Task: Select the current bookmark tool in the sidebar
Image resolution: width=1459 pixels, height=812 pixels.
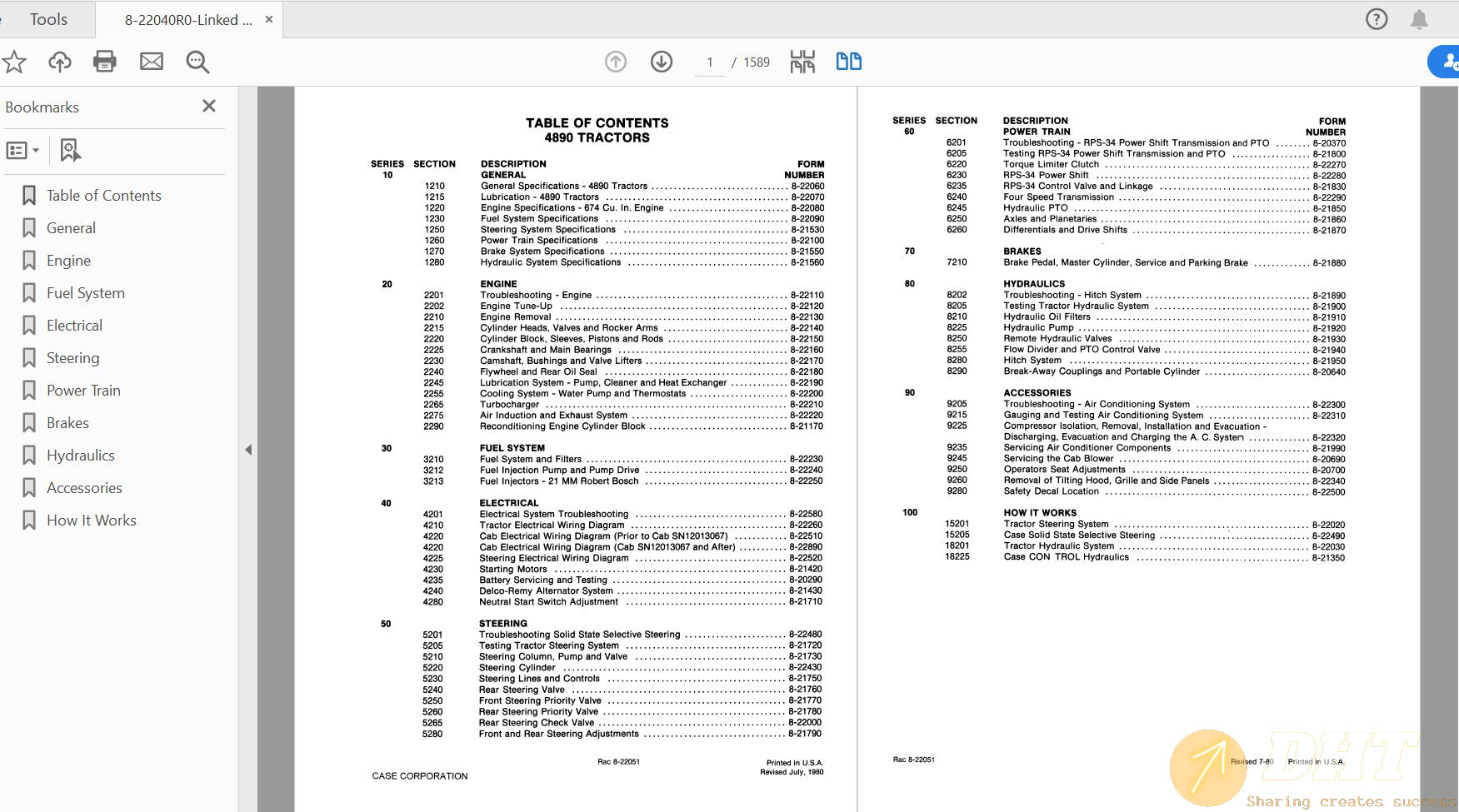Action: point(70,150)
